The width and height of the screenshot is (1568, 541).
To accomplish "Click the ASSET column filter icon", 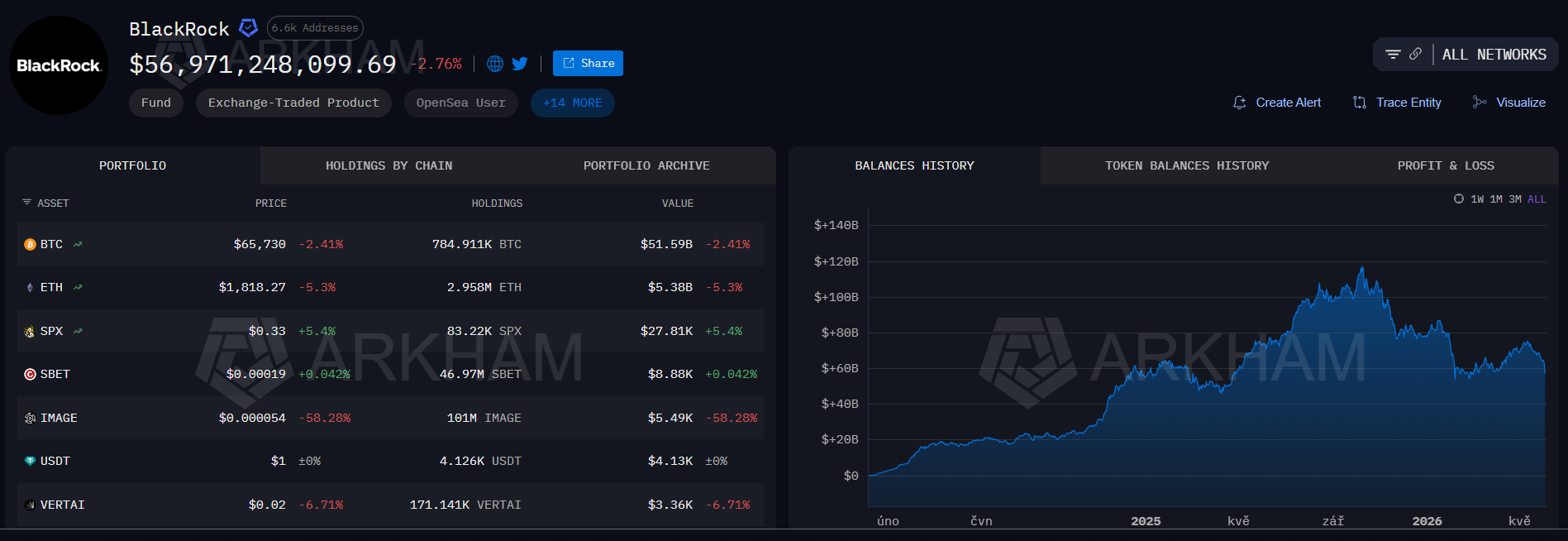I will point(27,203).
